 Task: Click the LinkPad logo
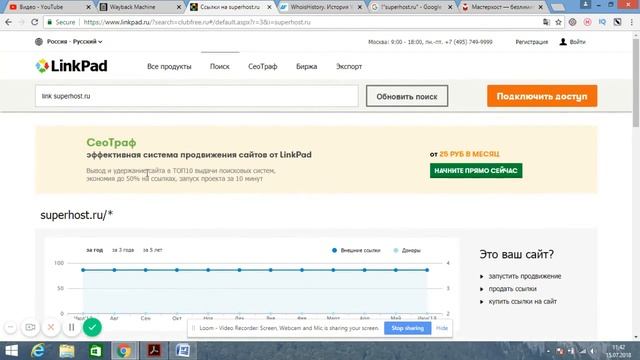pyautogui.click(x=71, y=66)
